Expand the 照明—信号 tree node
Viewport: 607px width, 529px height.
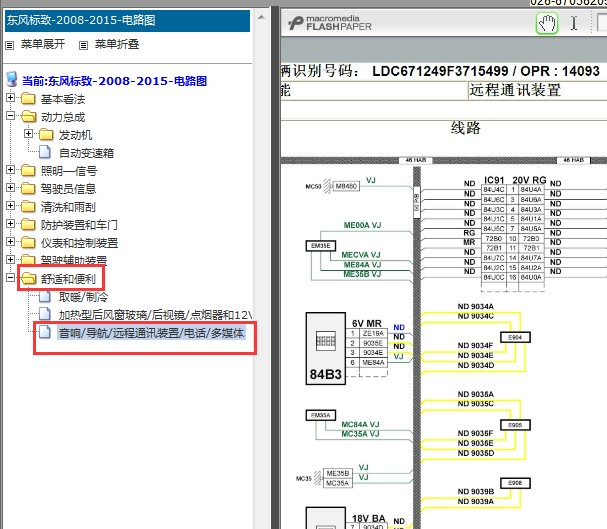[x=10, y=169]
